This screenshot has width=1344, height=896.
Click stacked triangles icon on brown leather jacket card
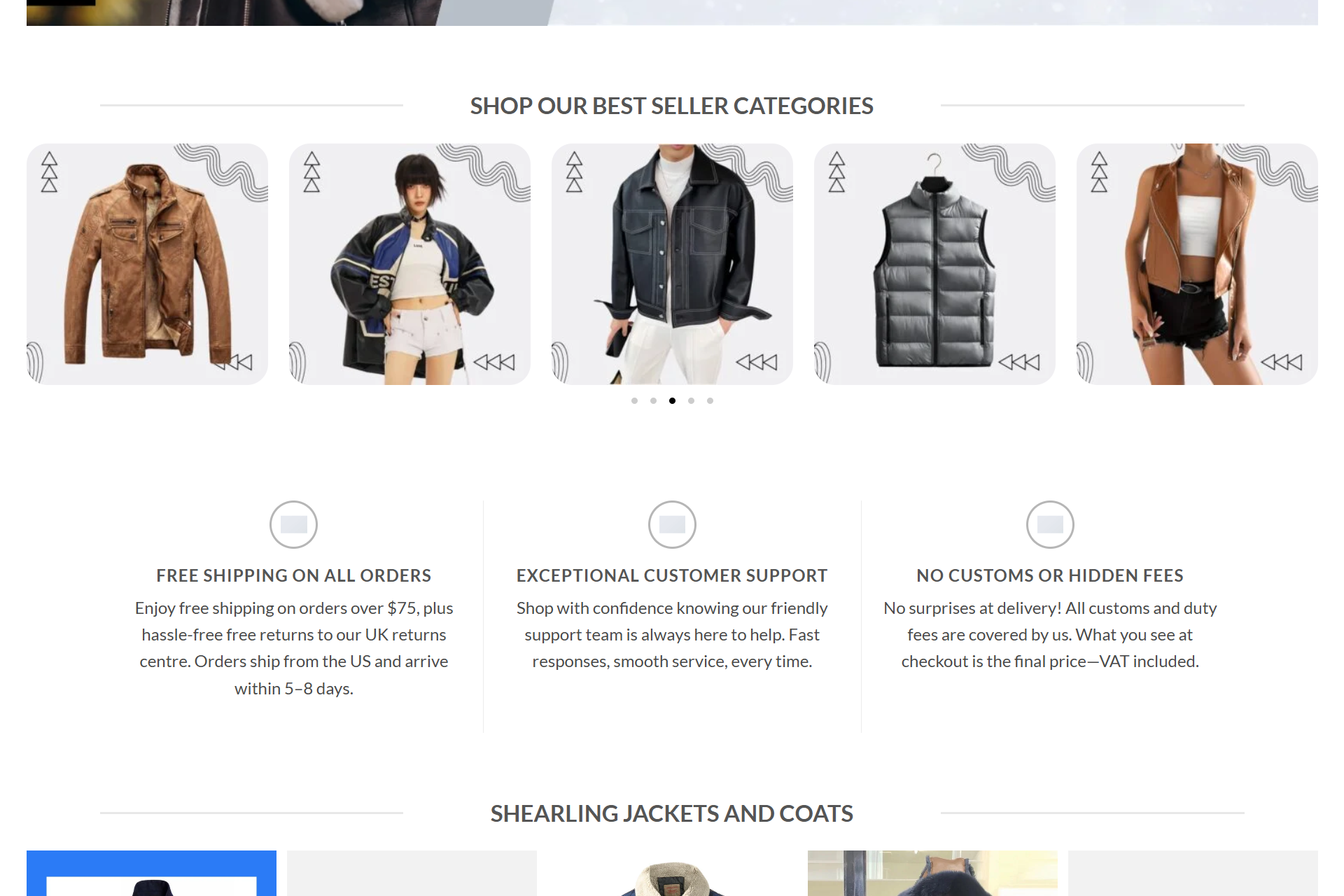(x=49, y=171)
